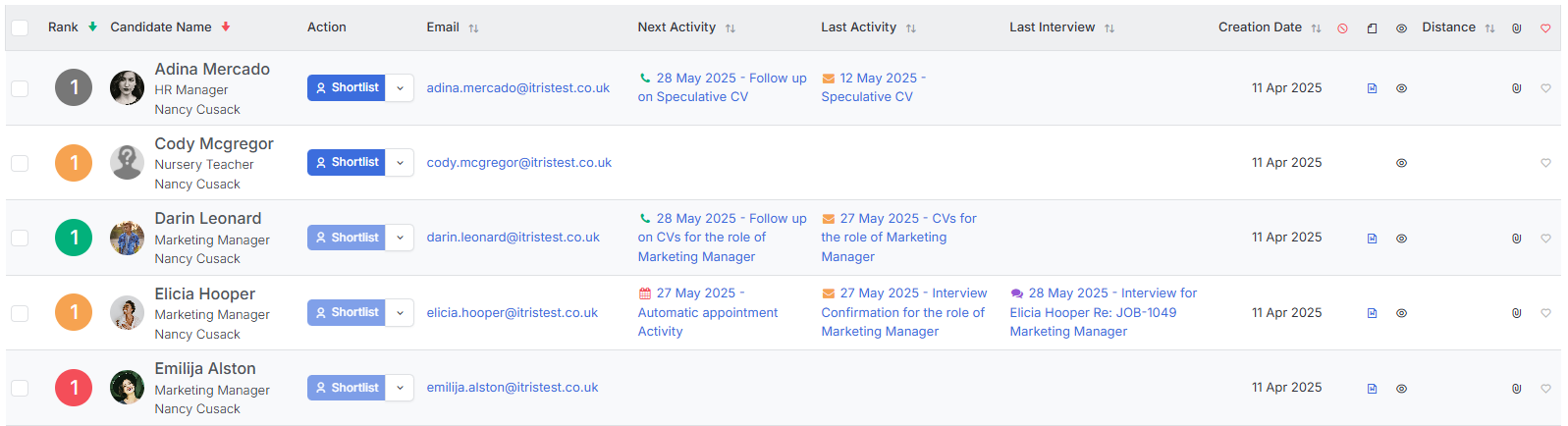Viewport: 1568px width, 426px height.
Task: Select checkbox beside Elicia Hooper row
Action: click(20, 313)
